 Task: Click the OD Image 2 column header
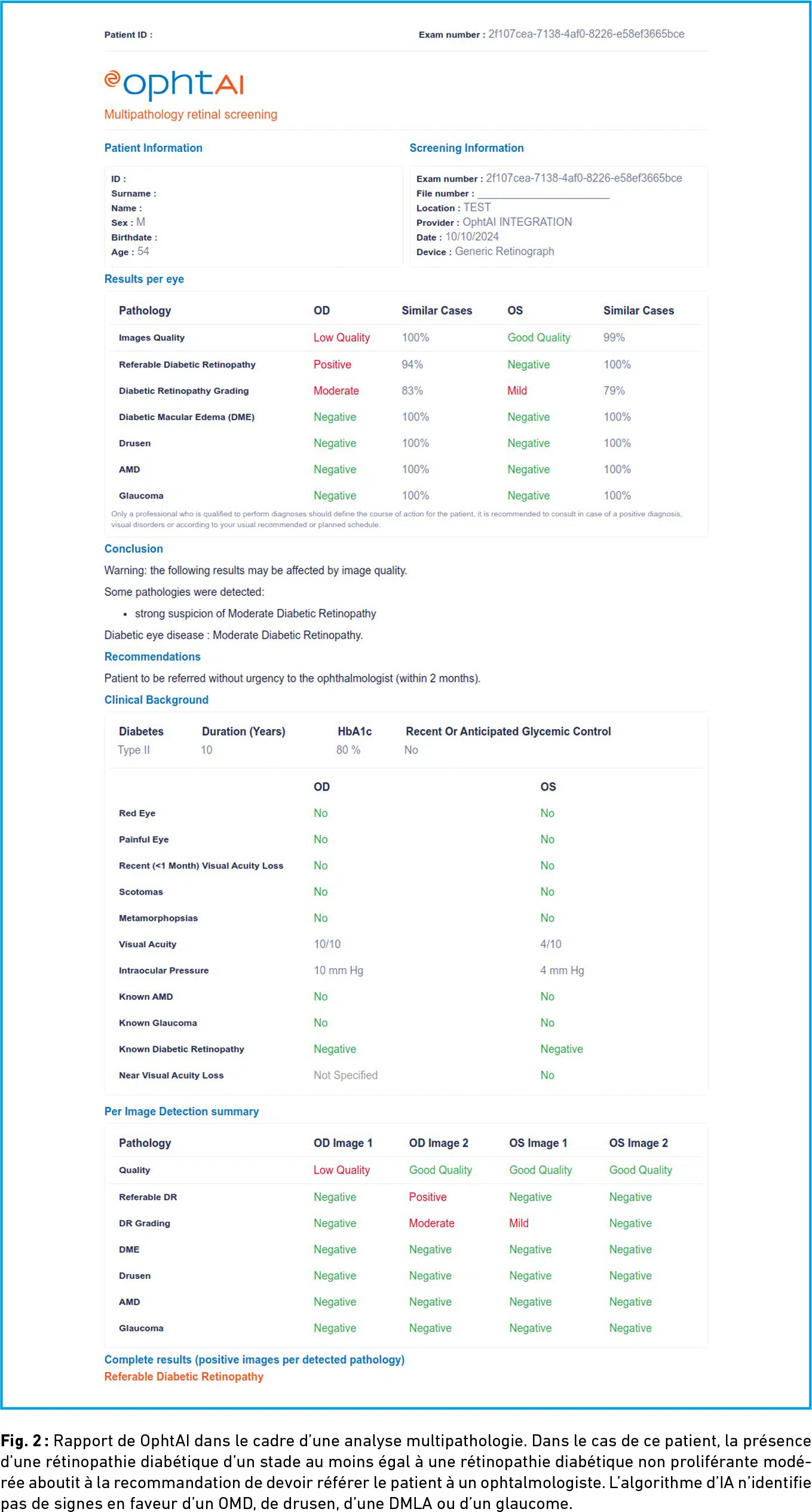click(438, 1143)
